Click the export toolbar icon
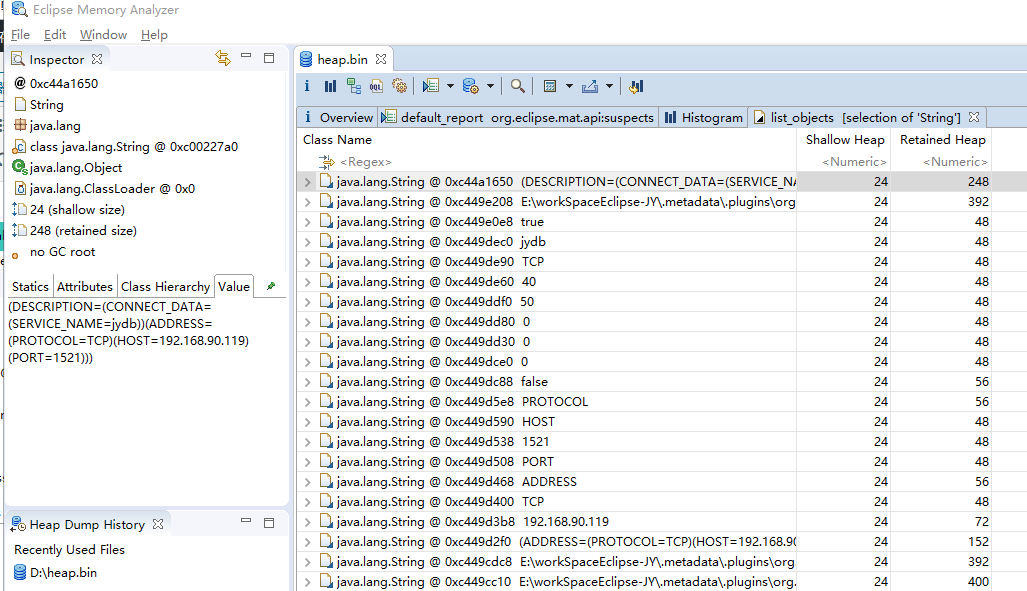1027x591 pixels. coord(589,86)
